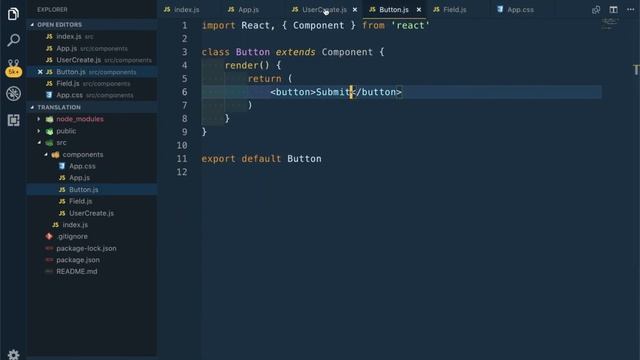Open the Debug view in activity bar
The width and height of the screenshot is (640, 360).
[x=13, y=93]
